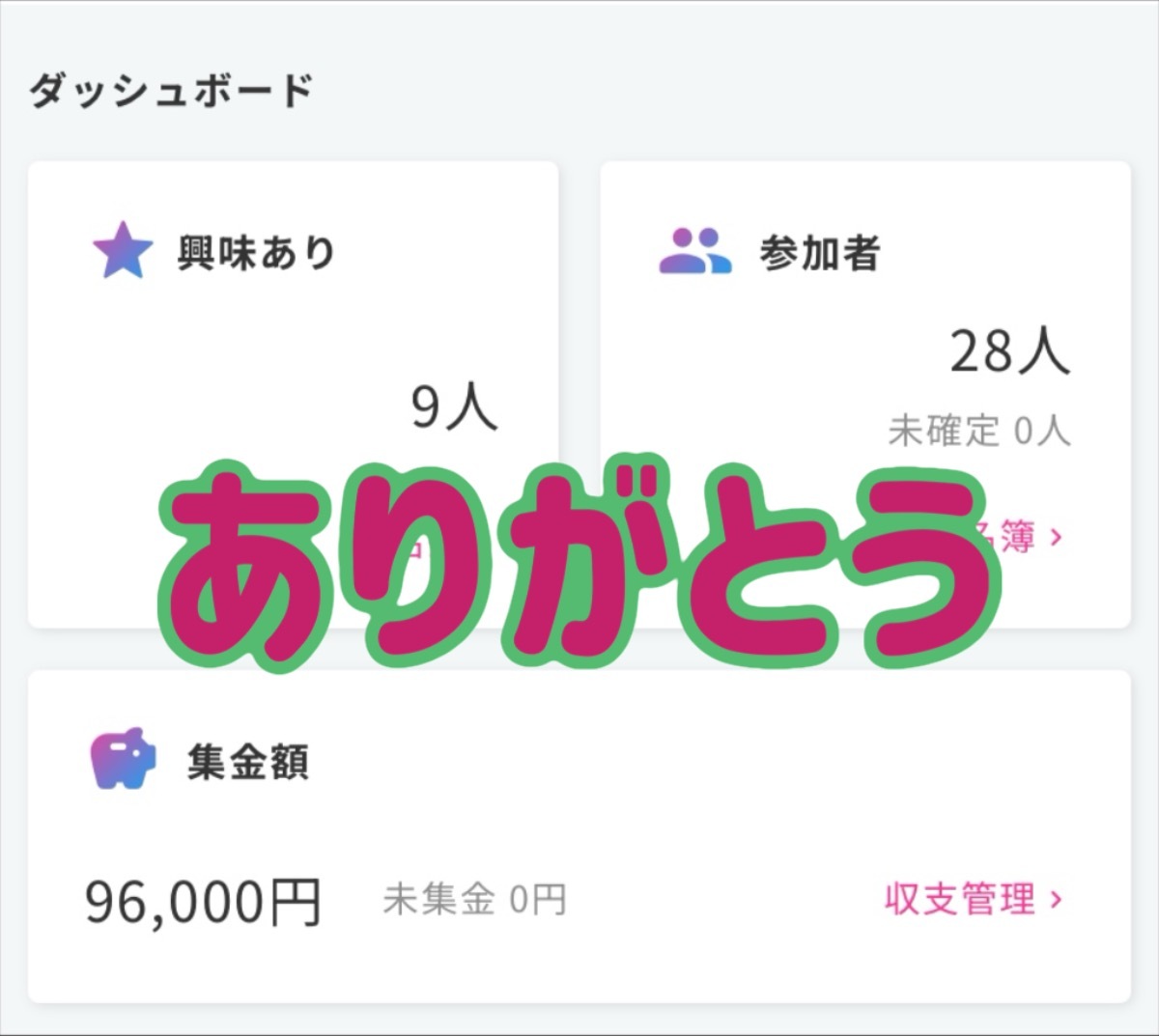The width and height of the screenshot is (1159, 1036).
Task: Select the 参加者 card title
Action: 819,253
